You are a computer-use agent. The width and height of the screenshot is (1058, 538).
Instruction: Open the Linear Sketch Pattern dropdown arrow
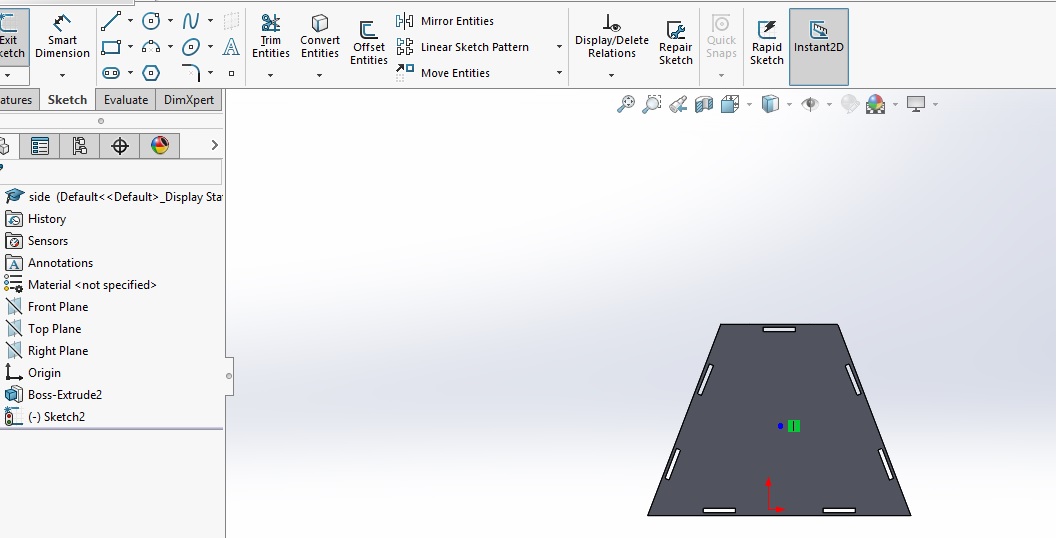click(559, 47)
